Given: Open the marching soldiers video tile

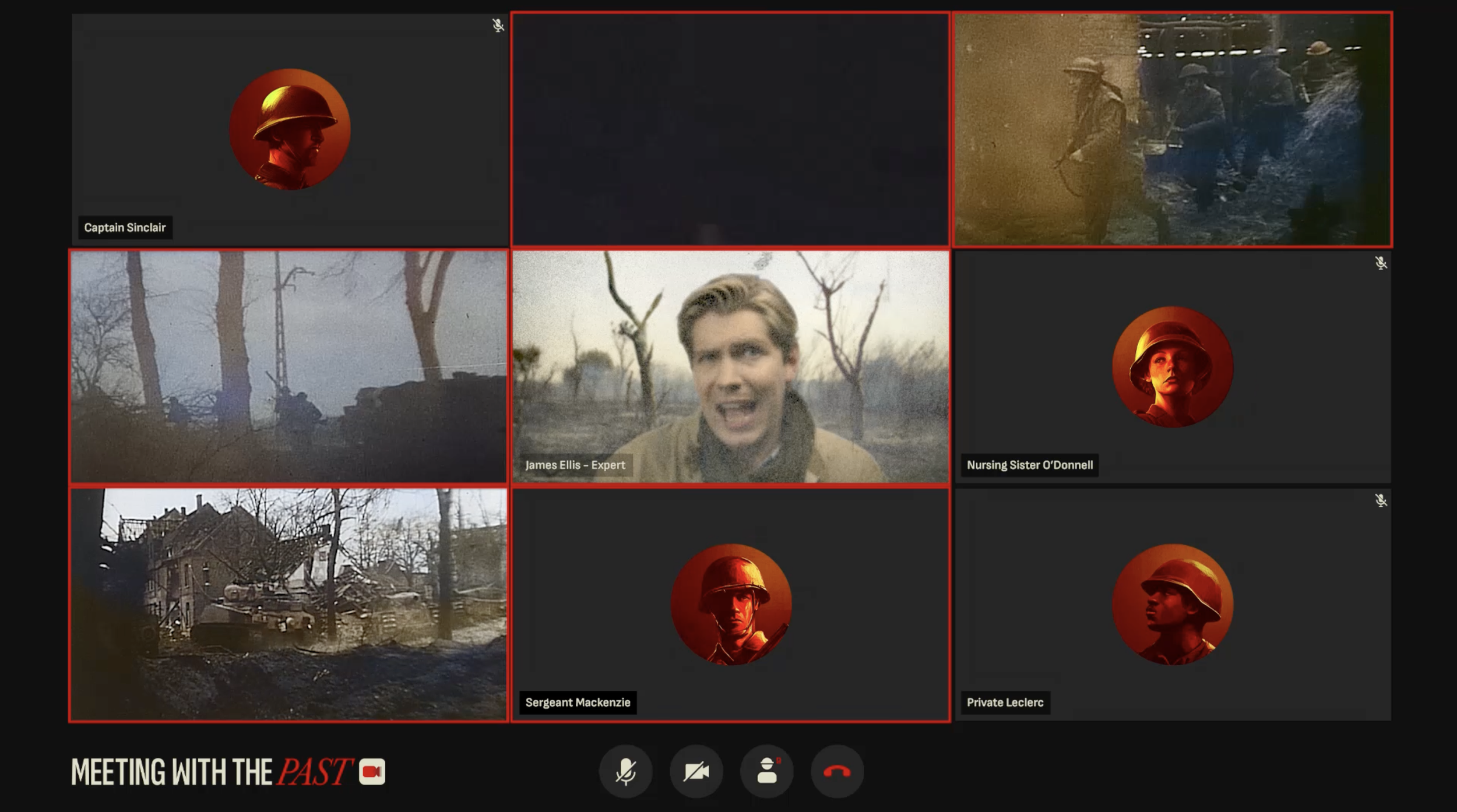Looking at the screenshot, I should 1173,129.
